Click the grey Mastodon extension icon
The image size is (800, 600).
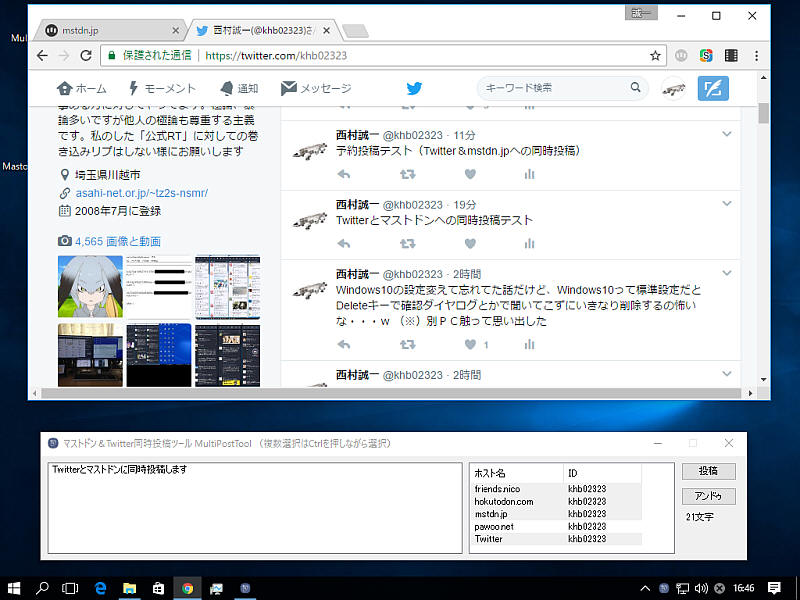click(x=681, y=55)
